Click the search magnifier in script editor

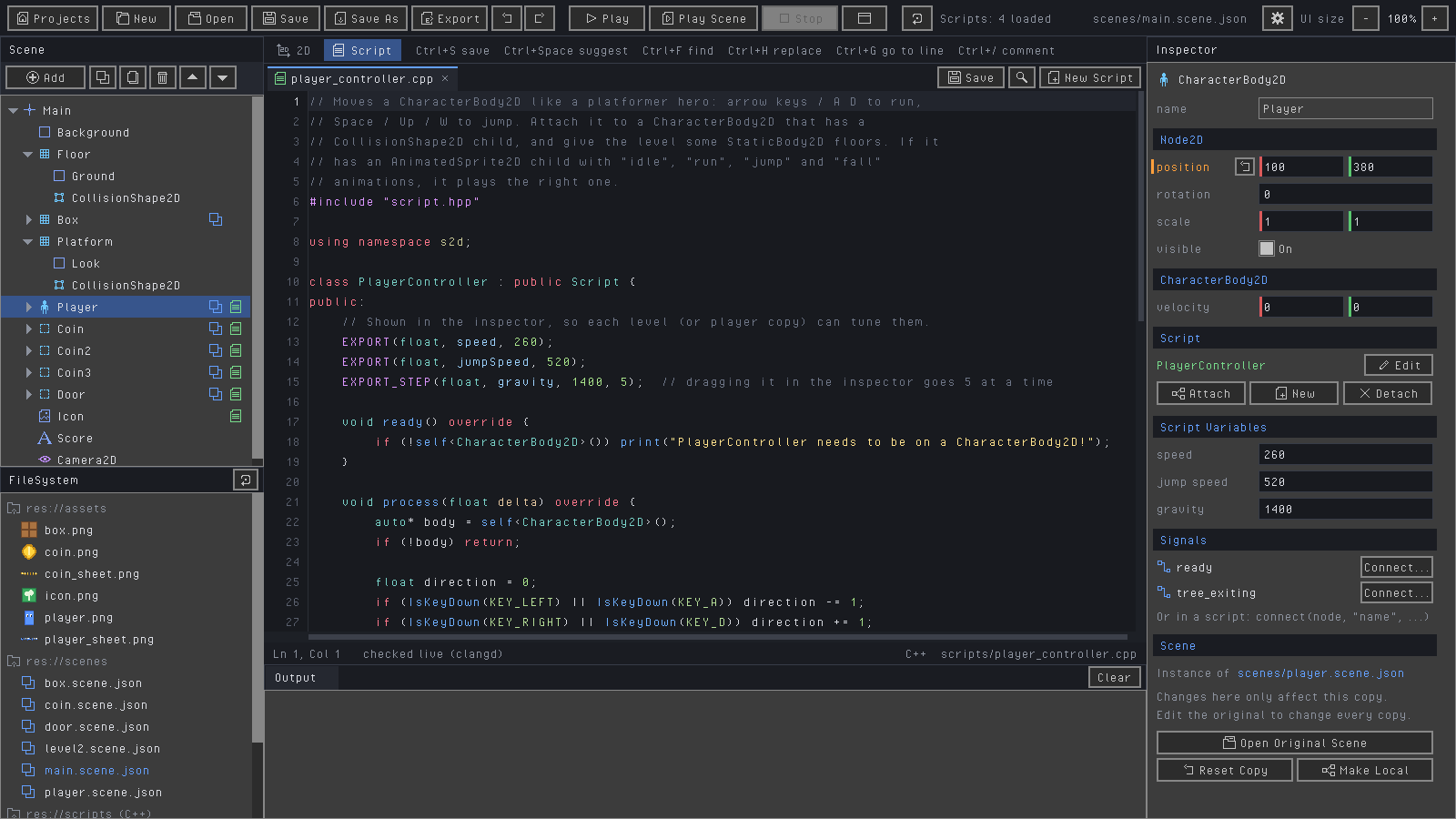tap(1022, 78)
